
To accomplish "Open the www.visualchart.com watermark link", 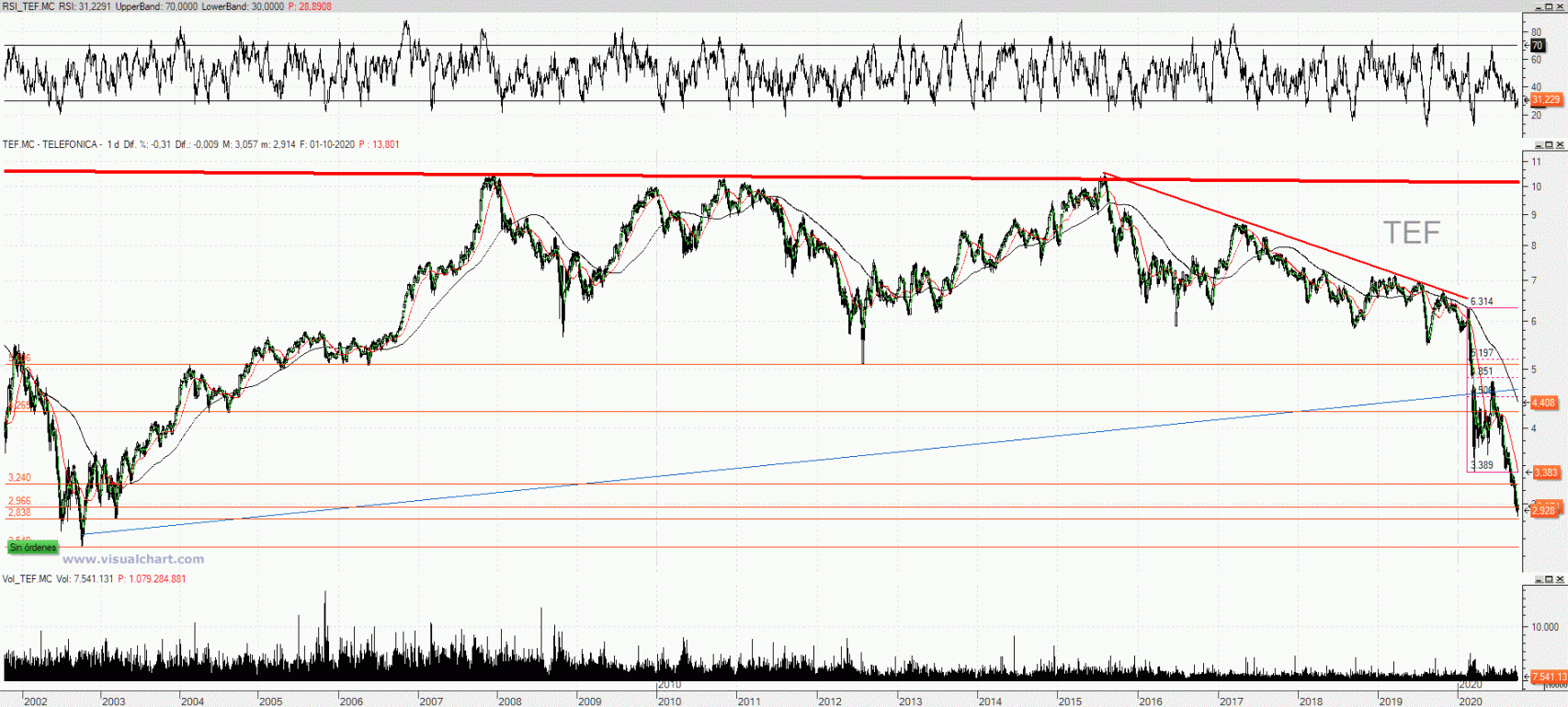I will [133, 559].
